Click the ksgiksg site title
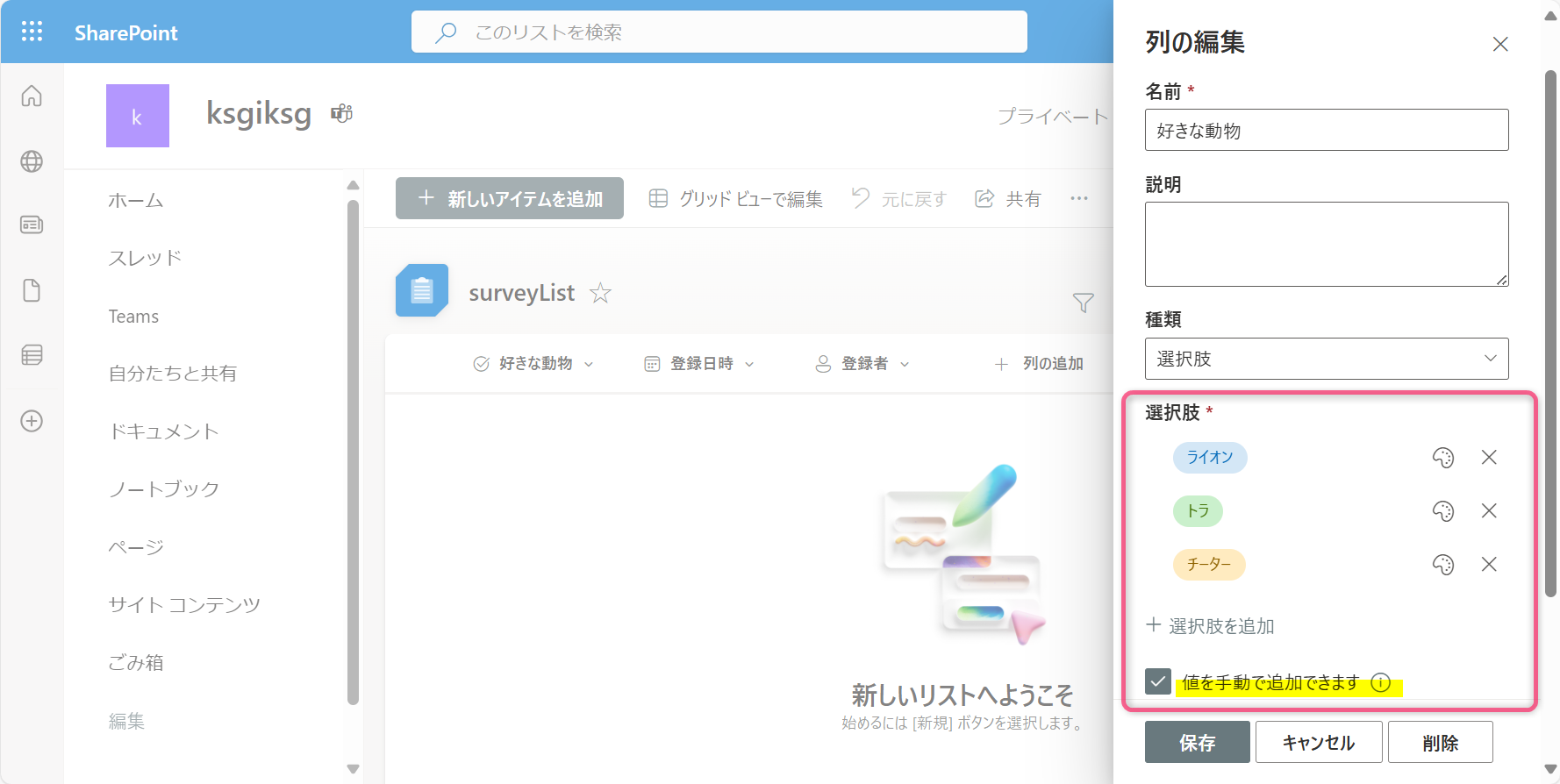 pyautogui.click(x=259, y=114)
